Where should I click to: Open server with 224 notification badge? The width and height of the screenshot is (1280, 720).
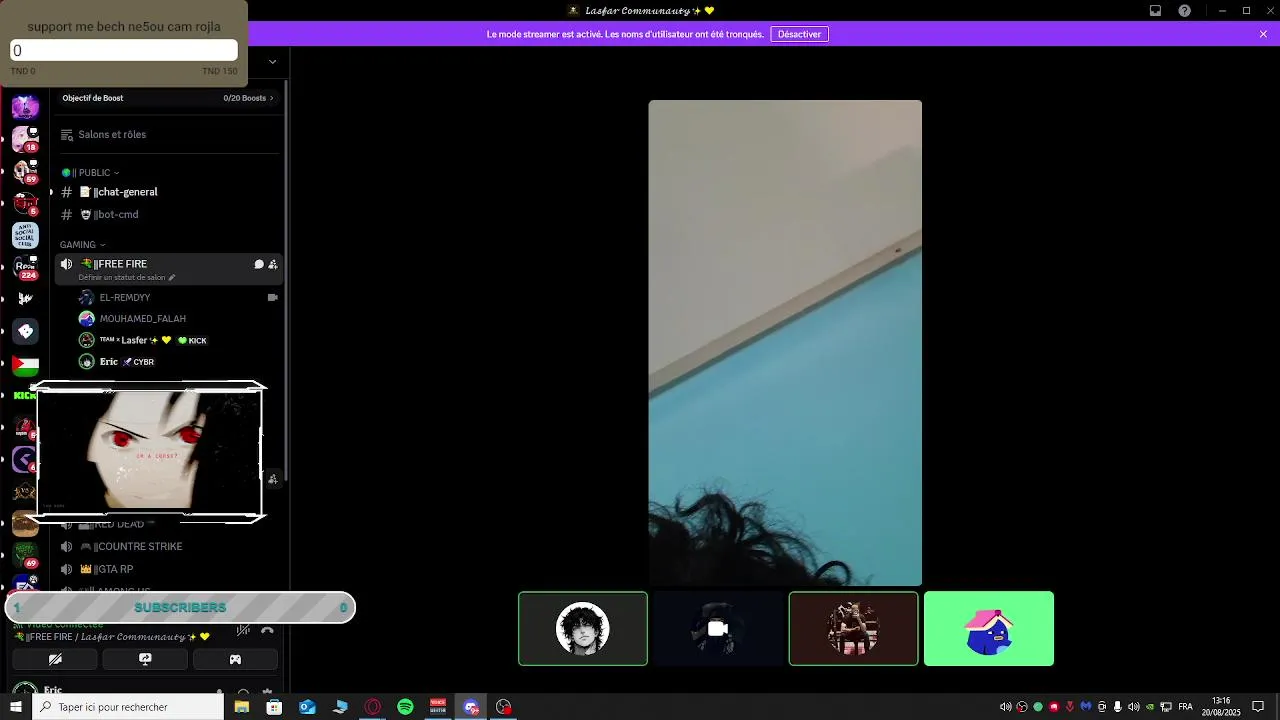click(x=25, y=268)
